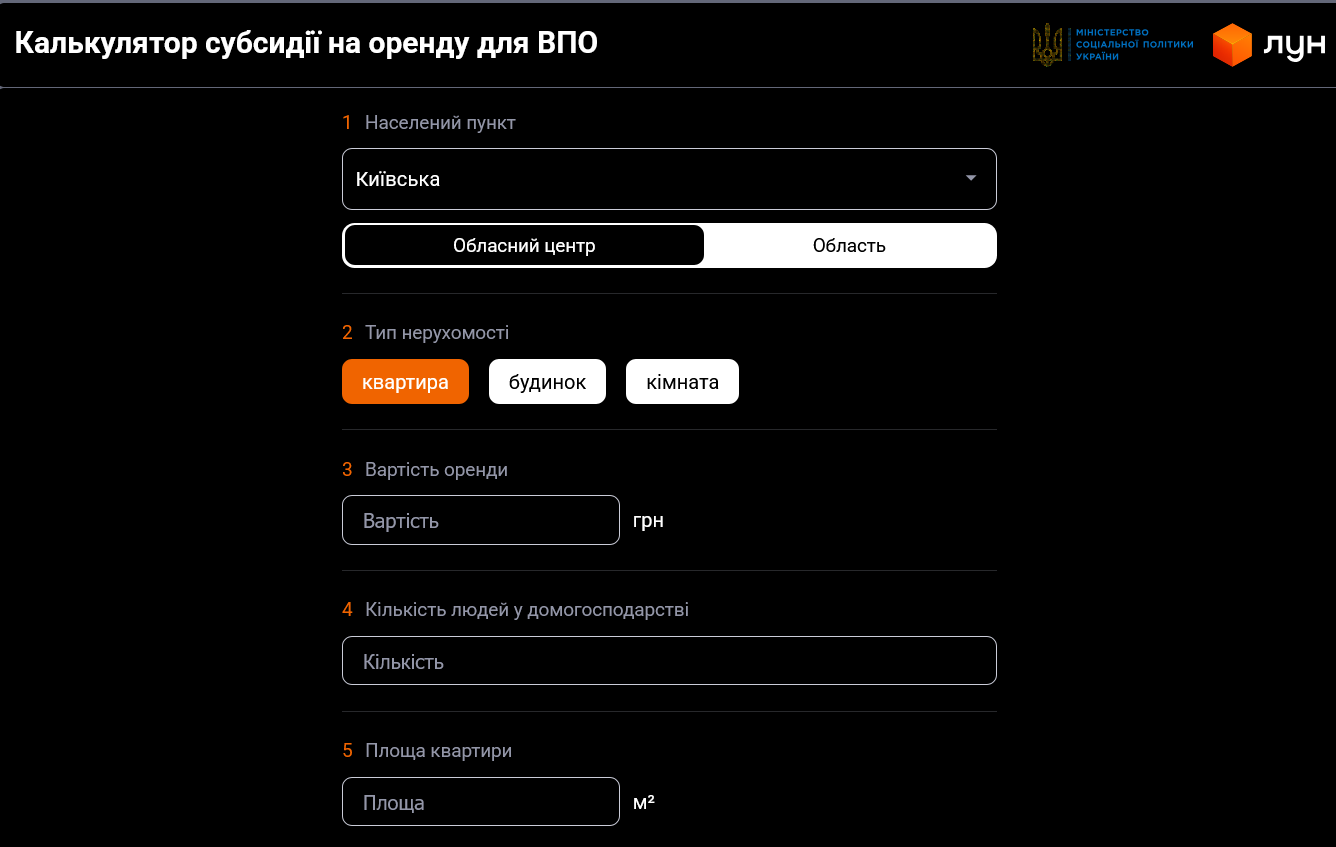
Task: Click the грн currency unit text
Action: pyautogui.click(x=648, y=520)
